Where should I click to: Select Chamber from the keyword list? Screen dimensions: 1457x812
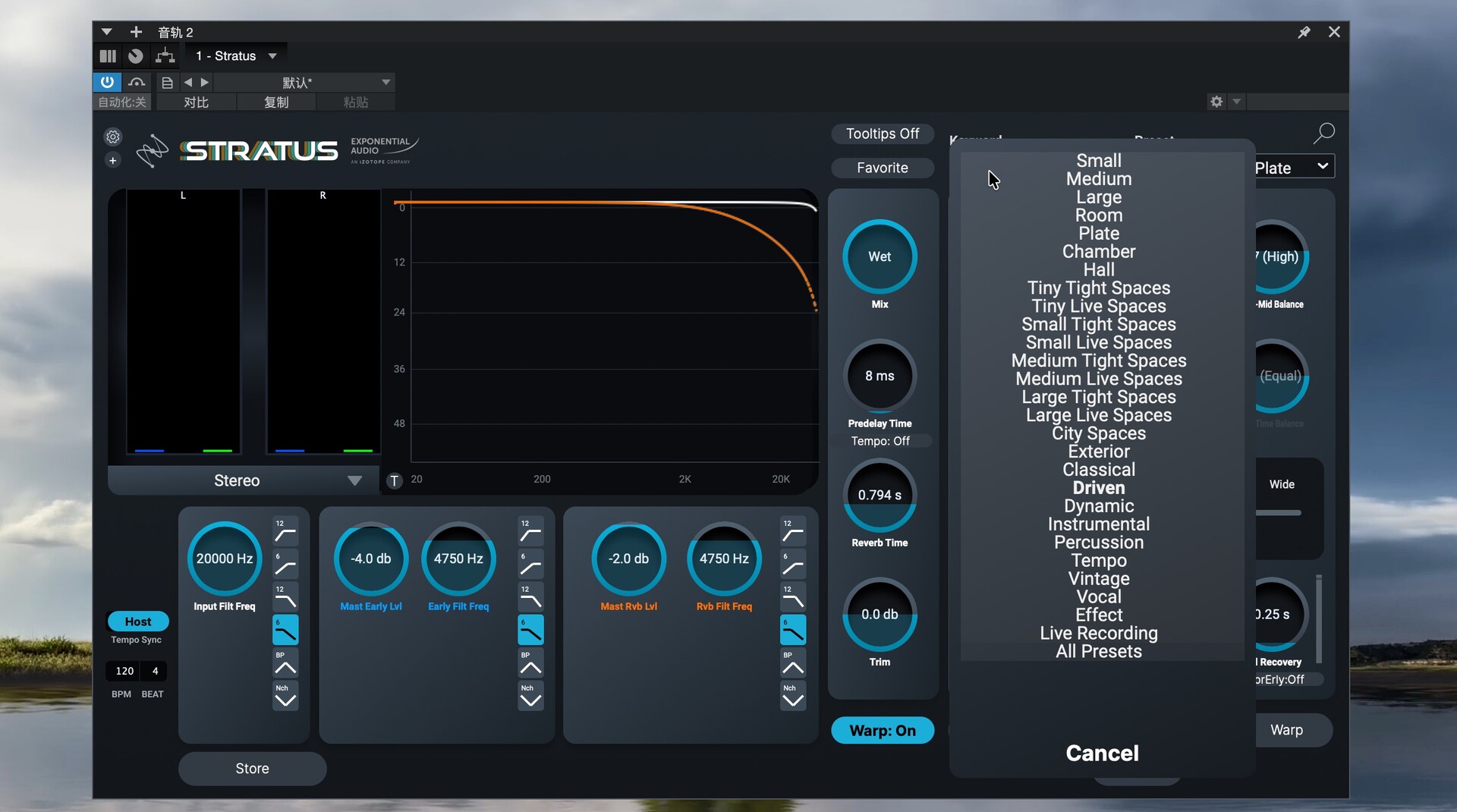point(1098,251)
